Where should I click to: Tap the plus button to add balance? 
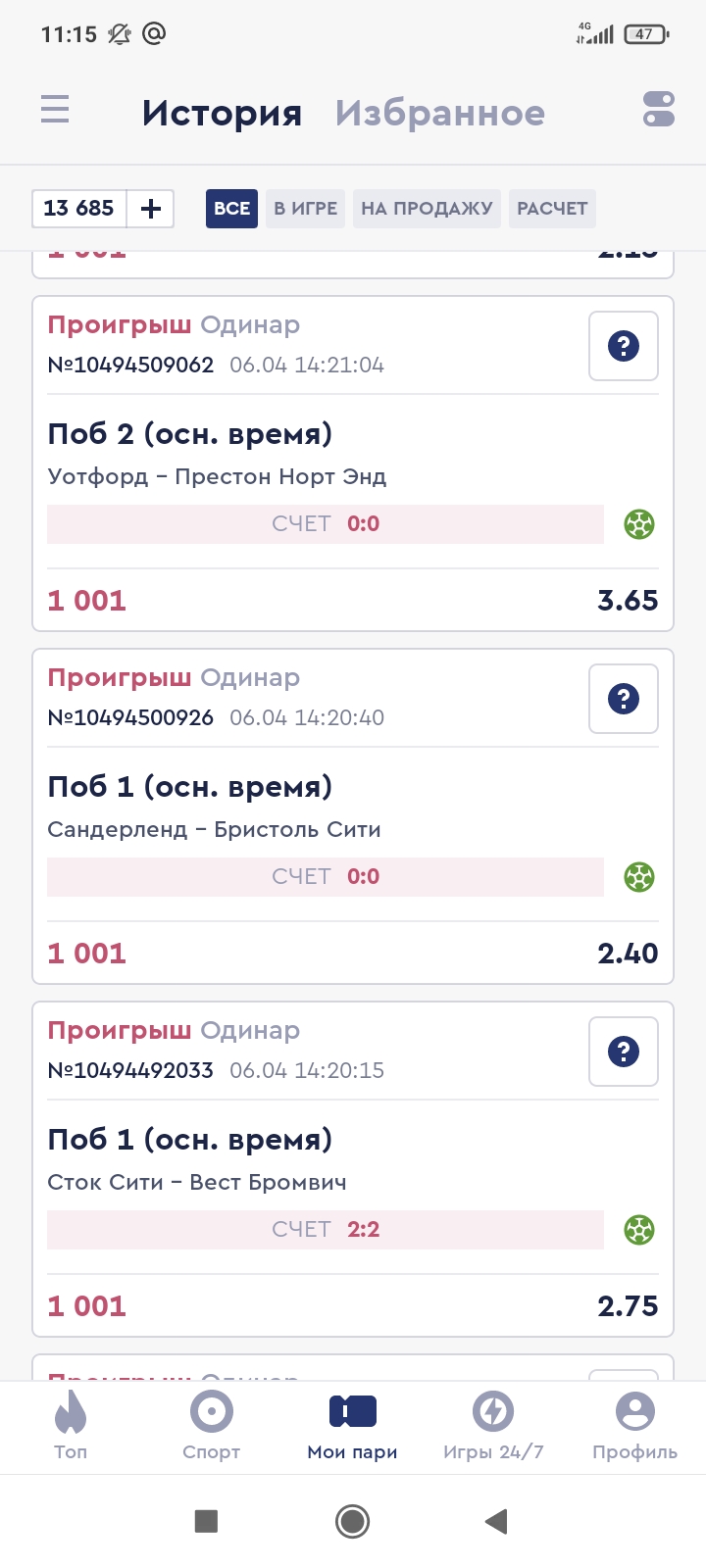click(151, 209)
